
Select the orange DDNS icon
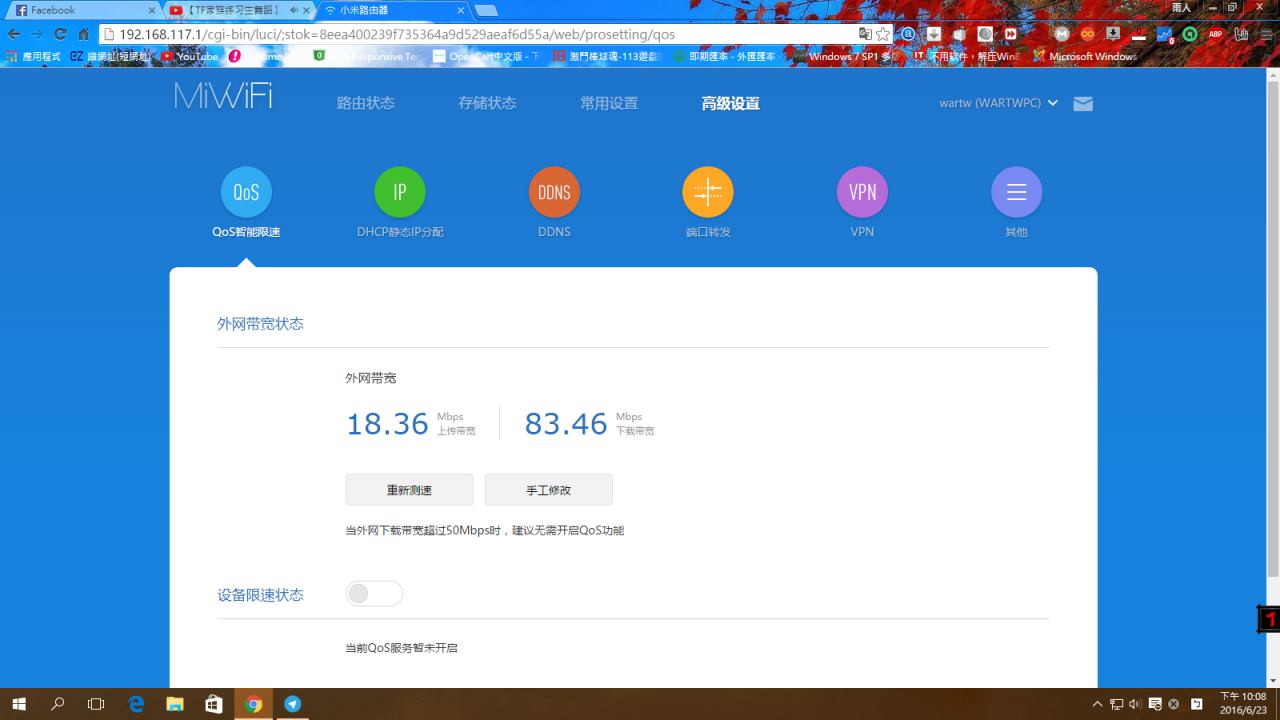(x=554, y=192)
